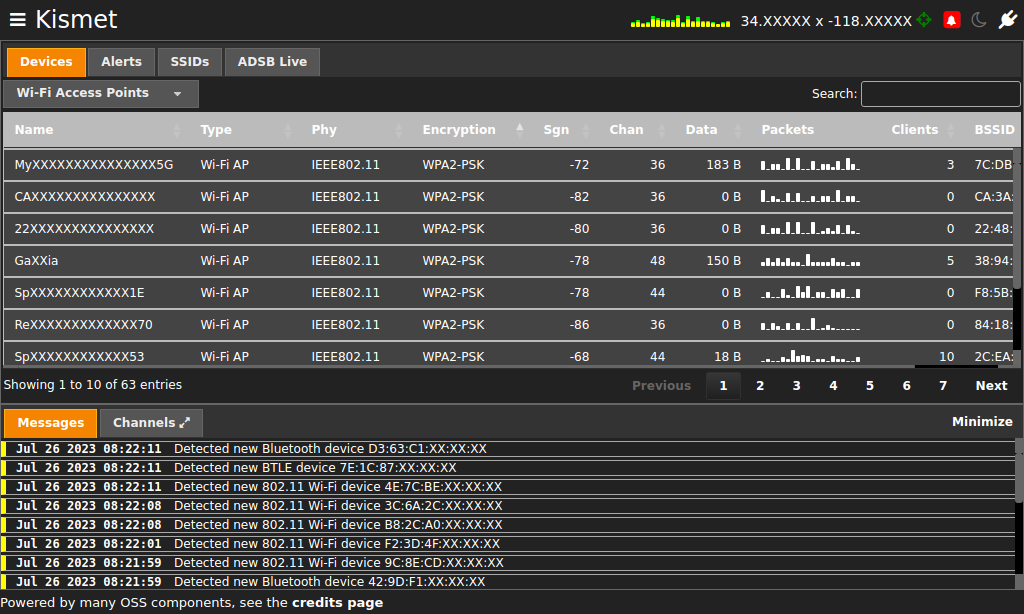Viewport: 1024px width, 614px height.
Task: Click data value 150 B cell
Action: 724,261
